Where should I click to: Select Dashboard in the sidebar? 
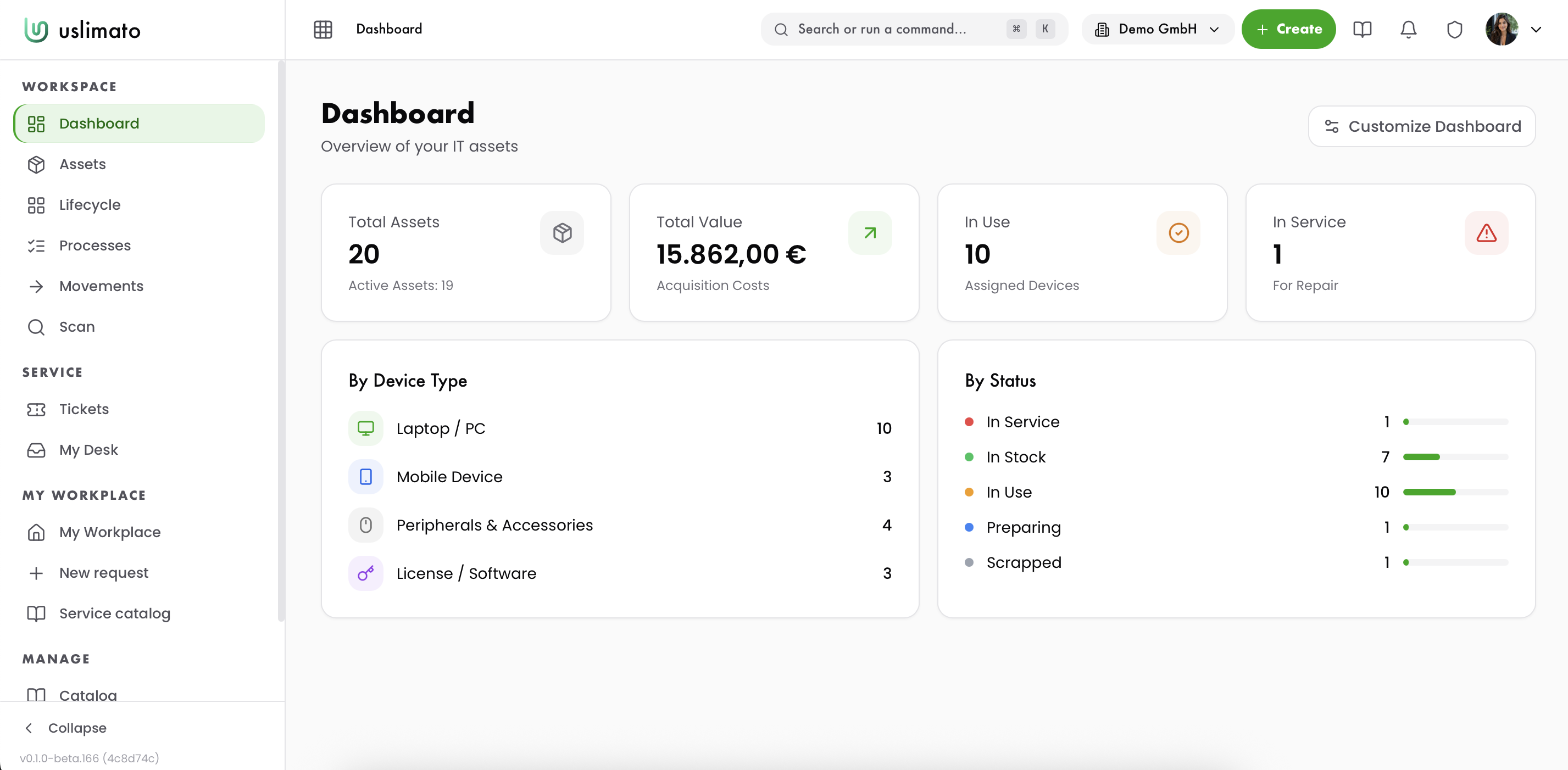point(139,124)
